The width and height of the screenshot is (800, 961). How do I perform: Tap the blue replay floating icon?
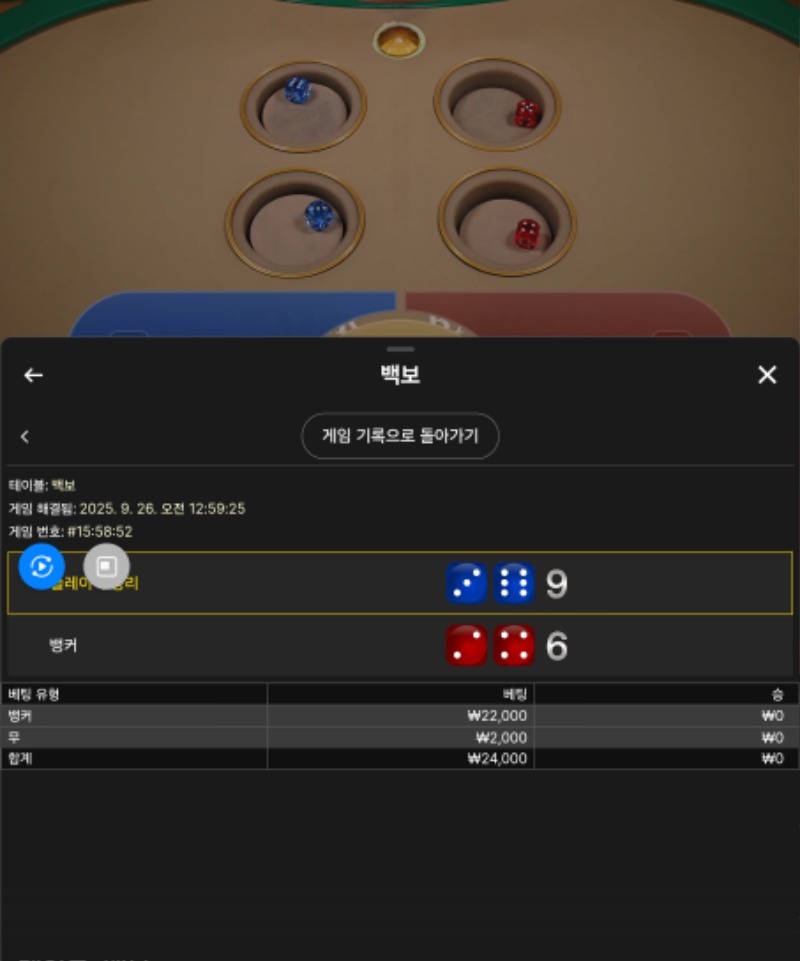pyautogui.click(x=42, y=566)
